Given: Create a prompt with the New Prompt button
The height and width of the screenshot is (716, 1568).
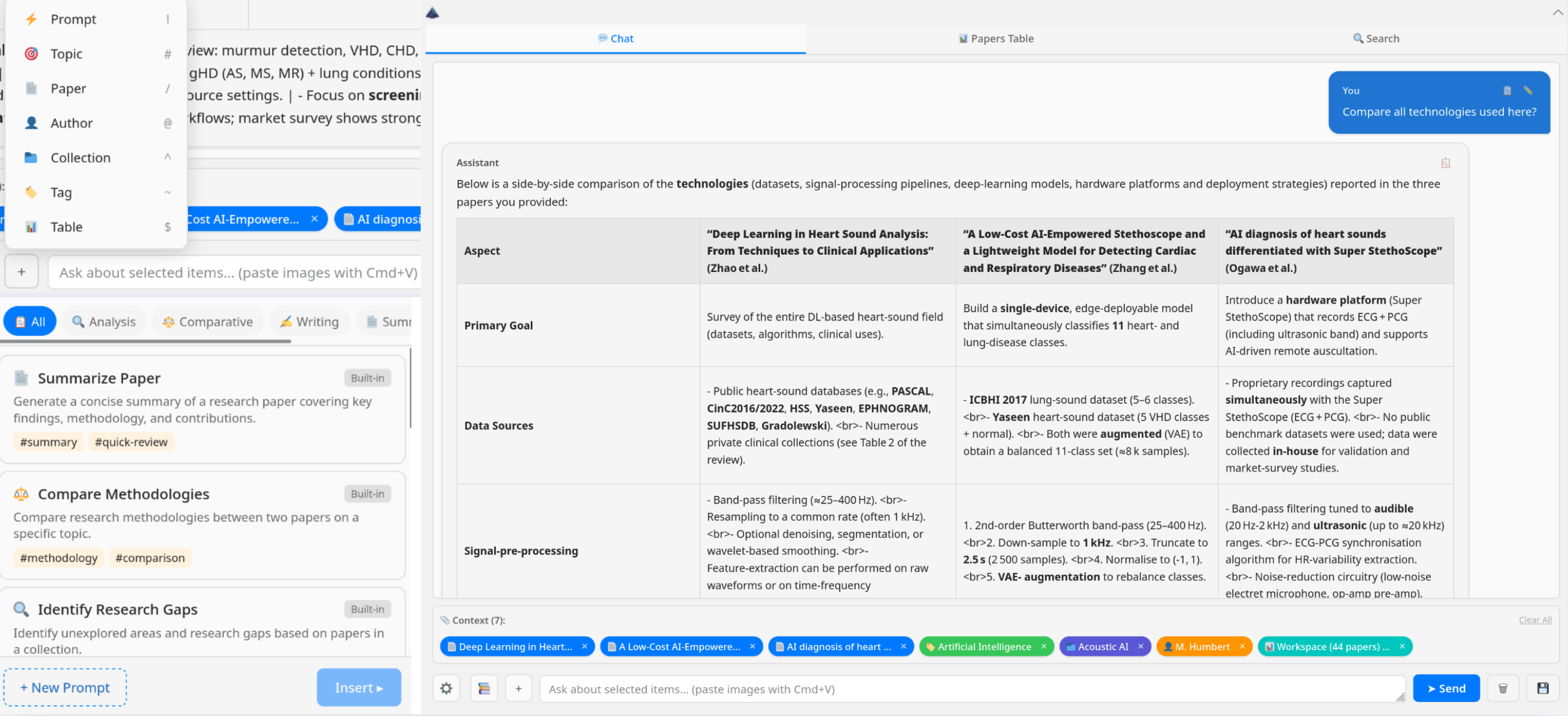Looking at the screenshot, I should click(x=65, y=687).
